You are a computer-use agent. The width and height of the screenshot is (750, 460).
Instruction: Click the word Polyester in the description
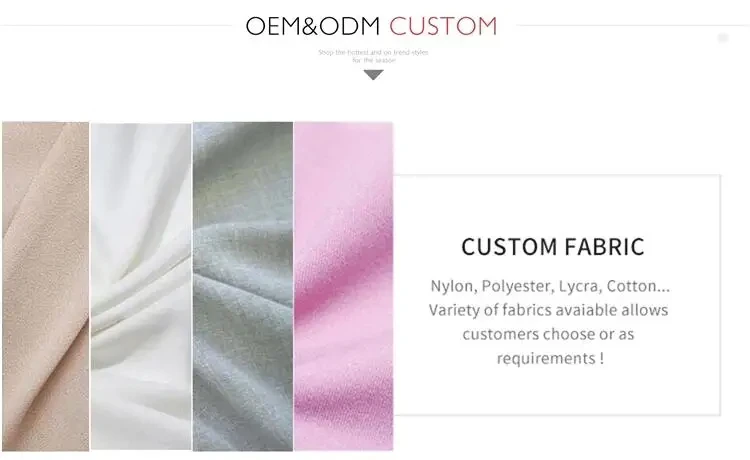(526, 285)
